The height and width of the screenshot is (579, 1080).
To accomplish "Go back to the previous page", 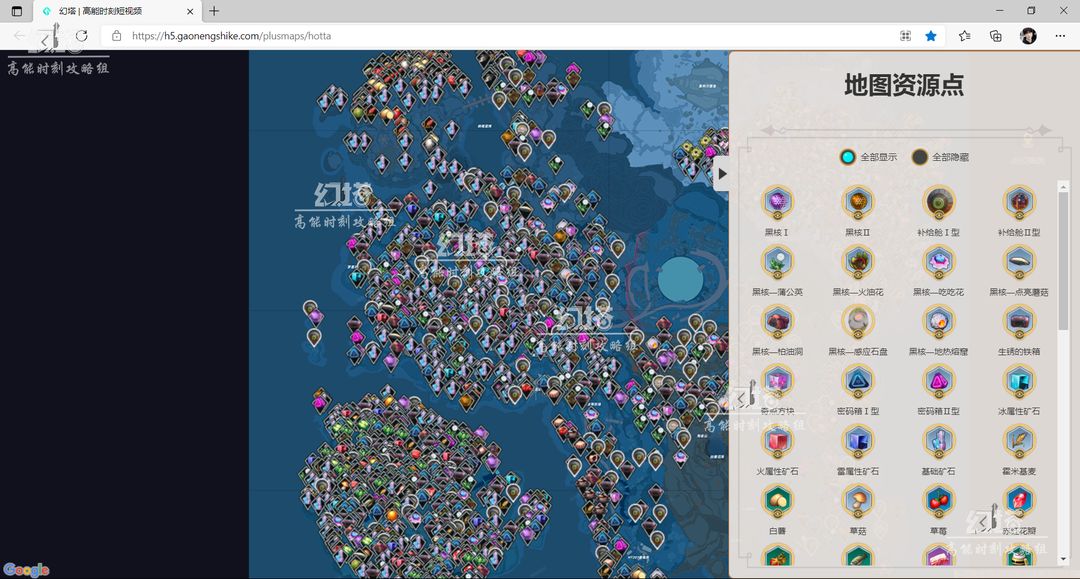I will coord(19,36).
